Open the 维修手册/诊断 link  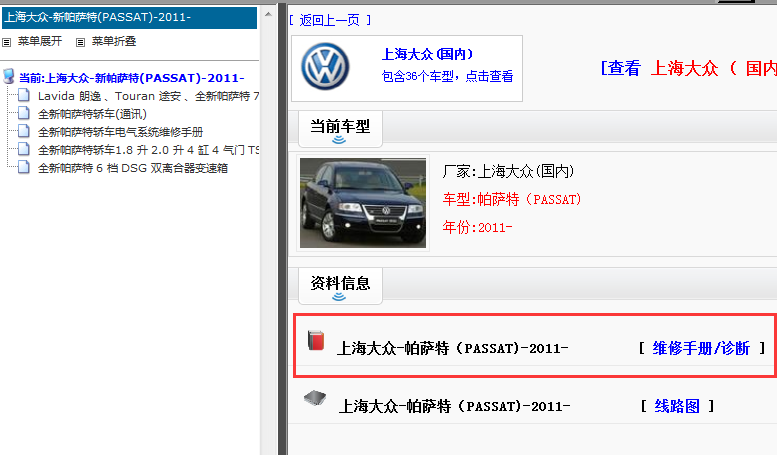701,348
